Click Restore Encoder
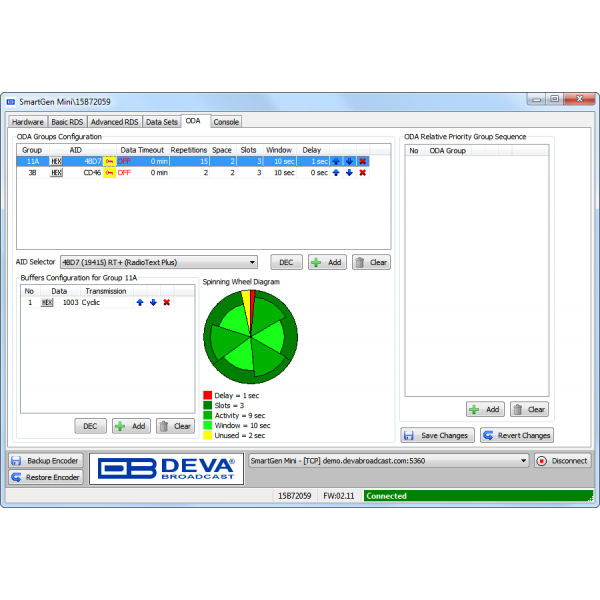This screenshot has height=600, width=600. coord(46,478)
